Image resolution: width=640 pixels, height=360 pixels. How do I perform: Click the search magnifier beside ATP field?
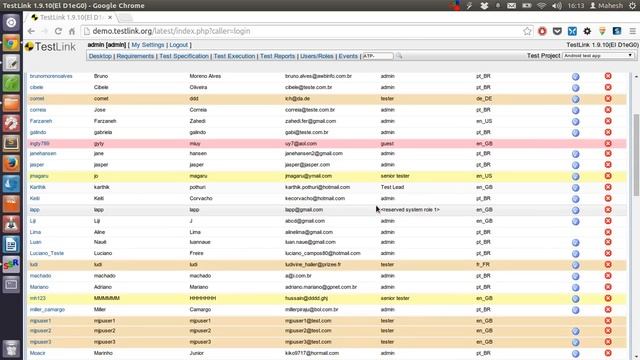click(x=399, y=56)
